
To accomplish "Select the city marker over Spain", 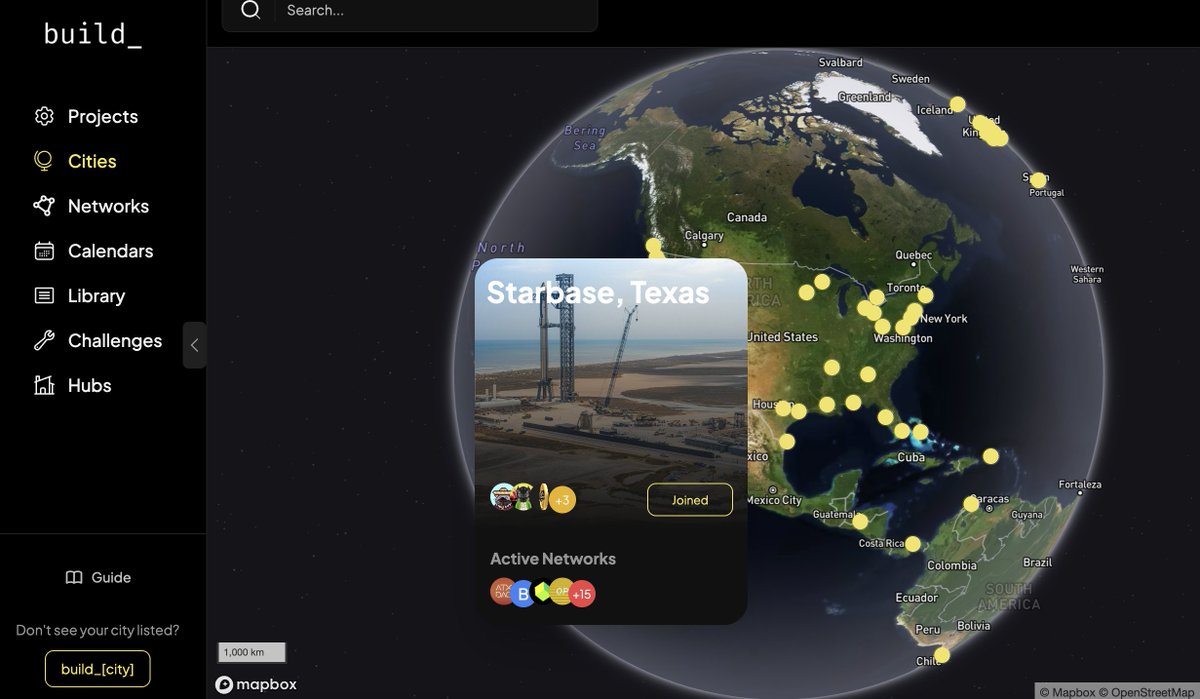I will (x=1038, y=180).
